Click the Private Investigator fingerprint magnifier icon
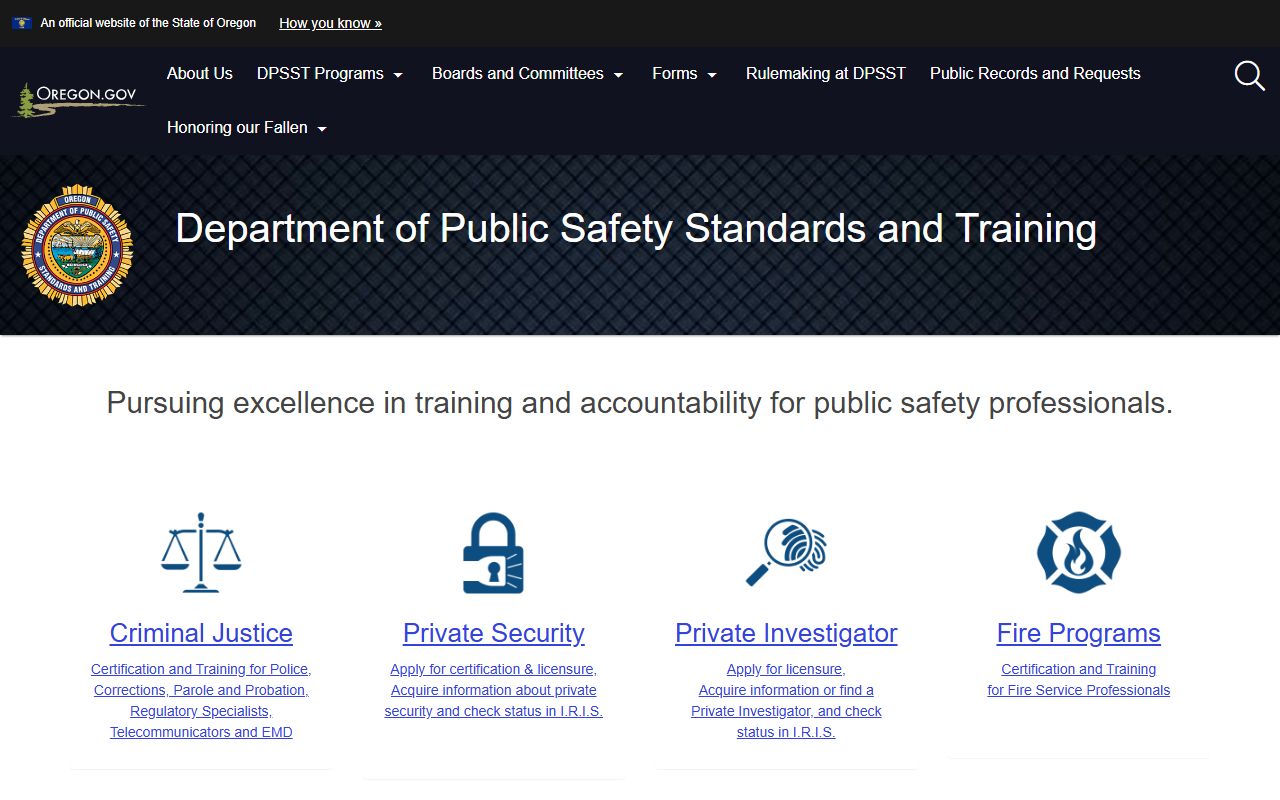Image resolution: width=1280 pixels, height=800 pixels. [x=786, y=552]
